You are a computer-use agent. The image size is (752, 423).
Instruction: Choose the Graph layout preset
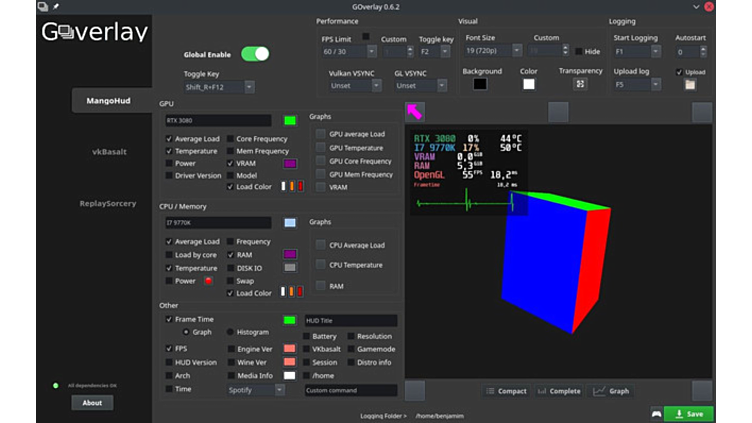tap(612, 391)
